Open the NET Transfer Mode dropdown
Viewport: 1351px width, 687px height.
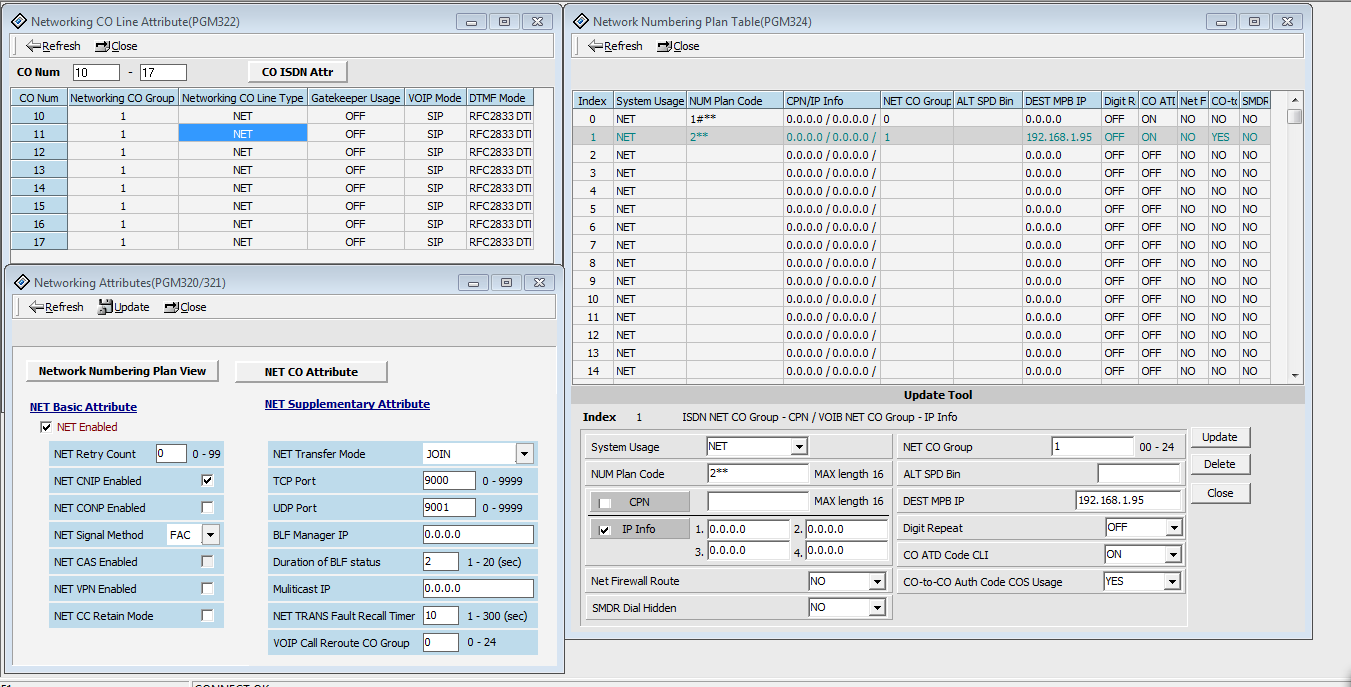(x=524, y=454)
